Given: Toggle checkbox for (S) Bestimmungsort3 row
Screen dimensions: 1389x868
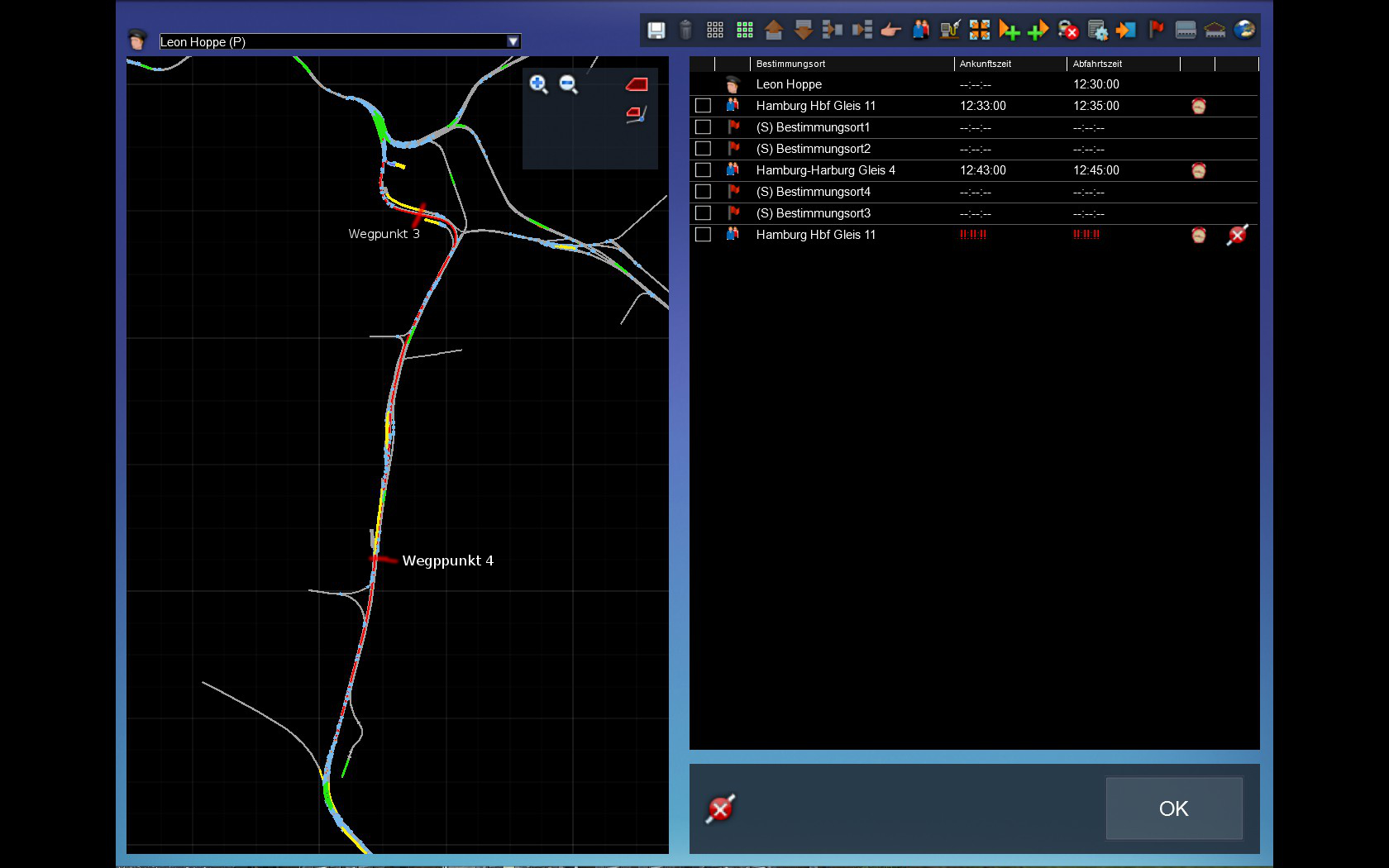Looking at the screenshot, I should 703,213.
